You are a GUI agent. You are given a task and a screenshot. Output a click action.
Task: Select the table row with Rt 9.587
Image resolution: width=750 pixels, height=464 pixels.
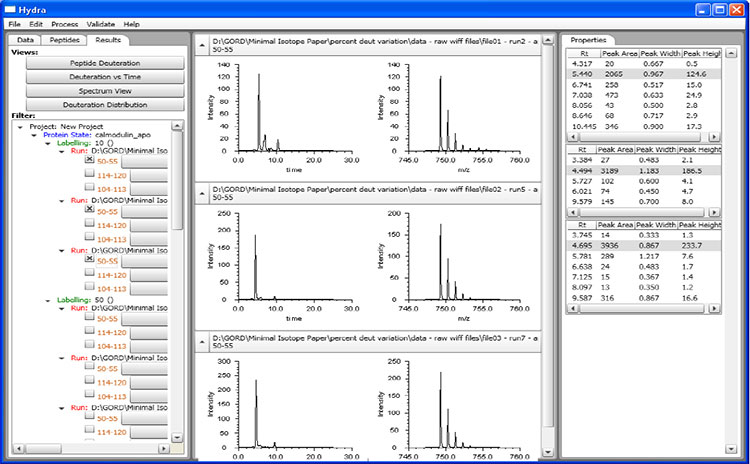coord(644,298)
